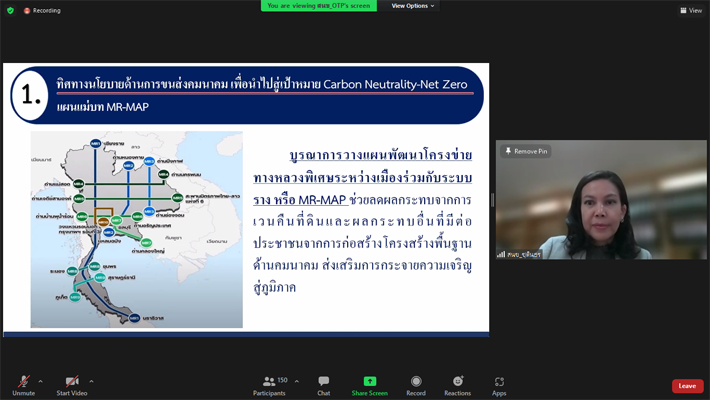The height and width of the screenshot is (400, 710).
Task: Click the green Share Screen icon
Action: point(369,382)
